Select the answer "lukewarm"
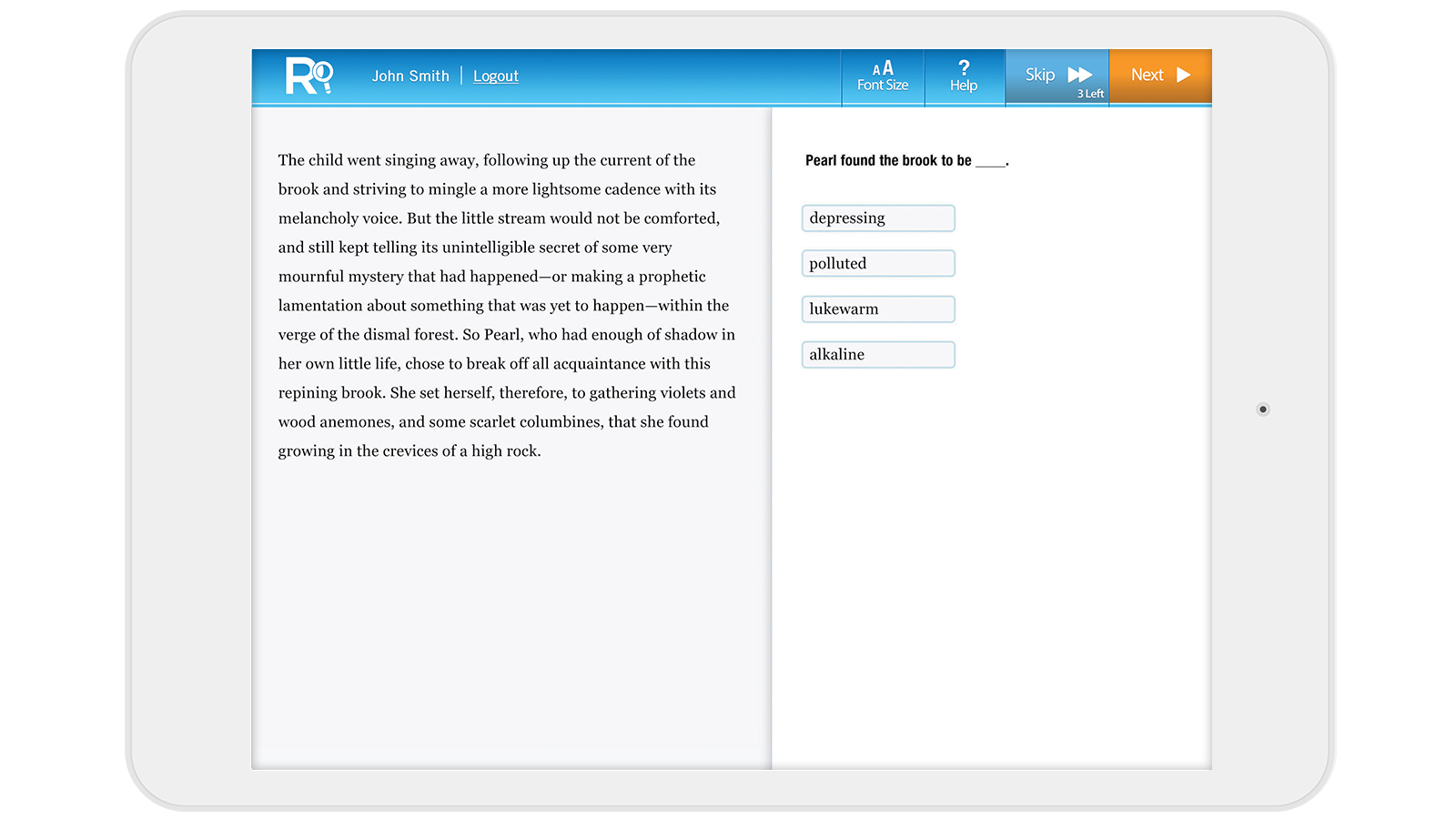Image resolution: width=1456 pixels, height=819 pixels. tap(877, 308)
